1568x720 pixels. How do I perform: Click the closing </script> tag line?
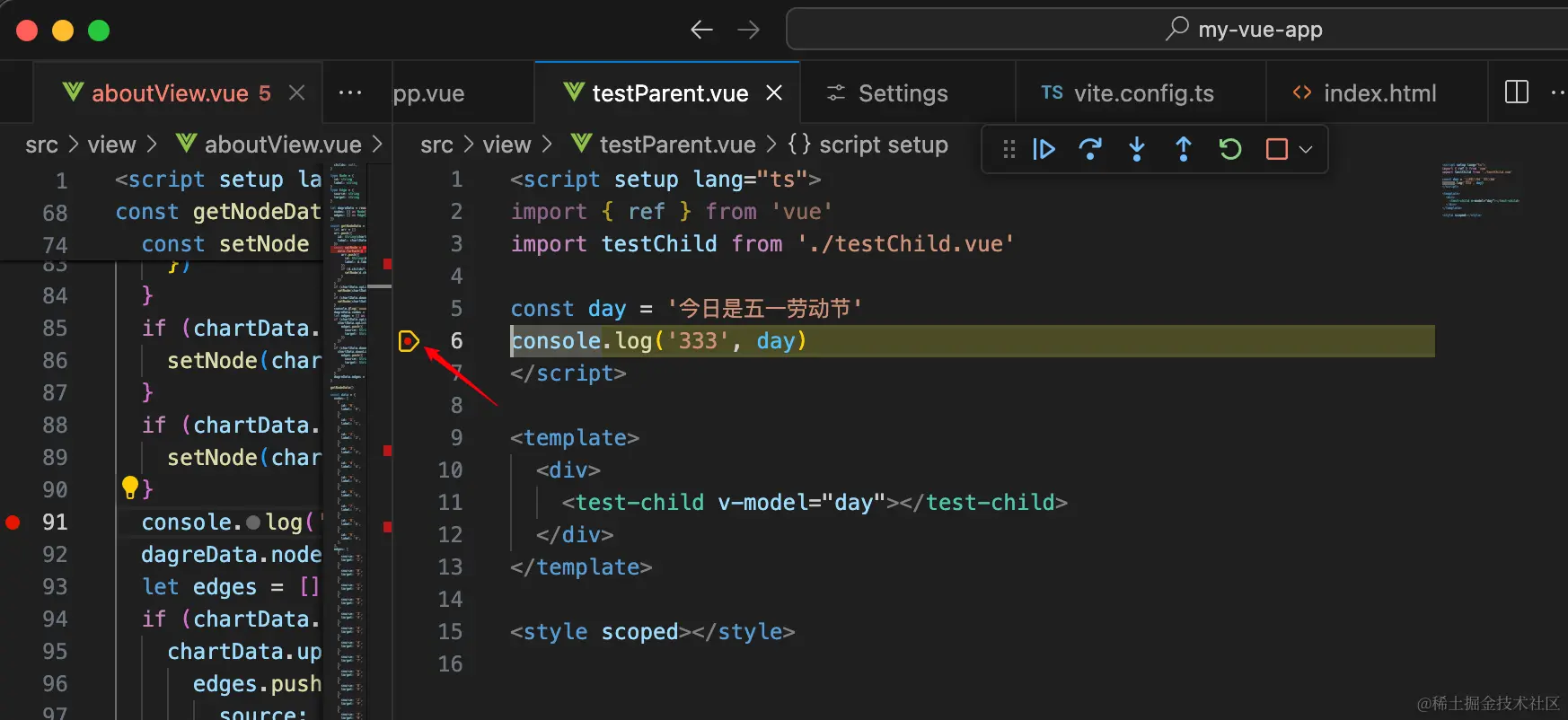(x=568, y=373)
